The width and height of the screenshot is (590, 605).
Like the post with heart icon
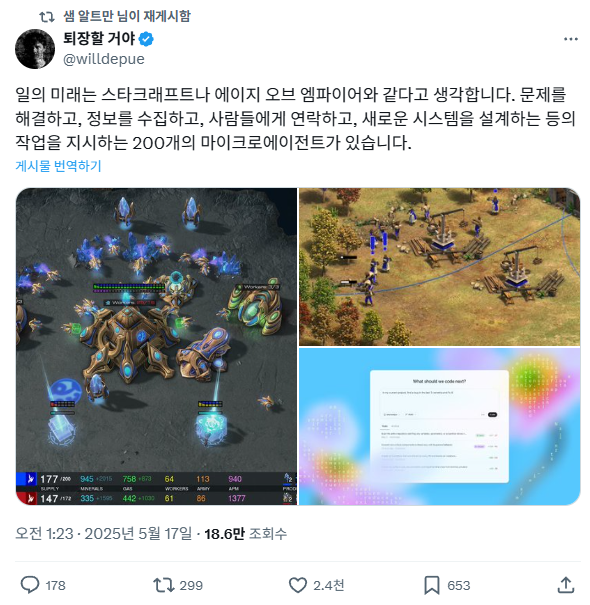(298, 585)
